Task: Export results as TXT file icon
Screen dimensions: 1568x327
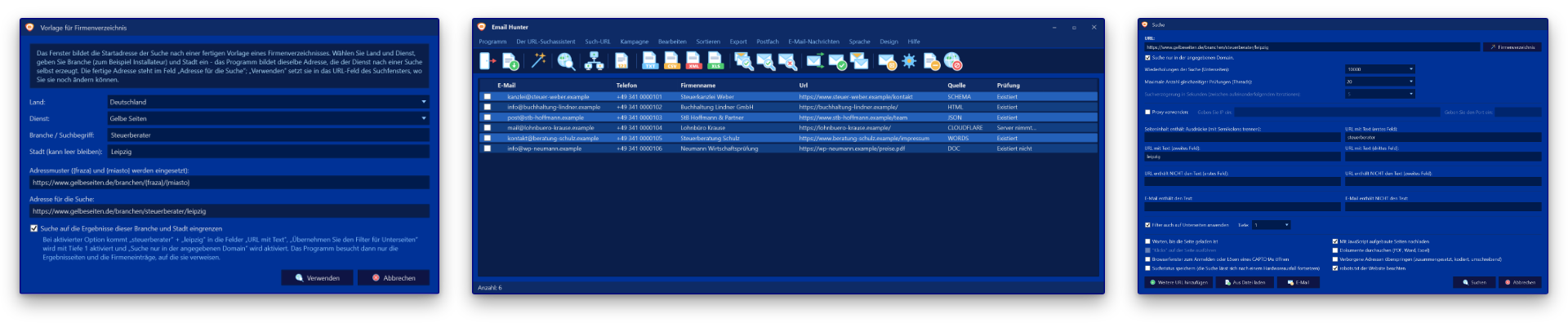Action: 650,61
